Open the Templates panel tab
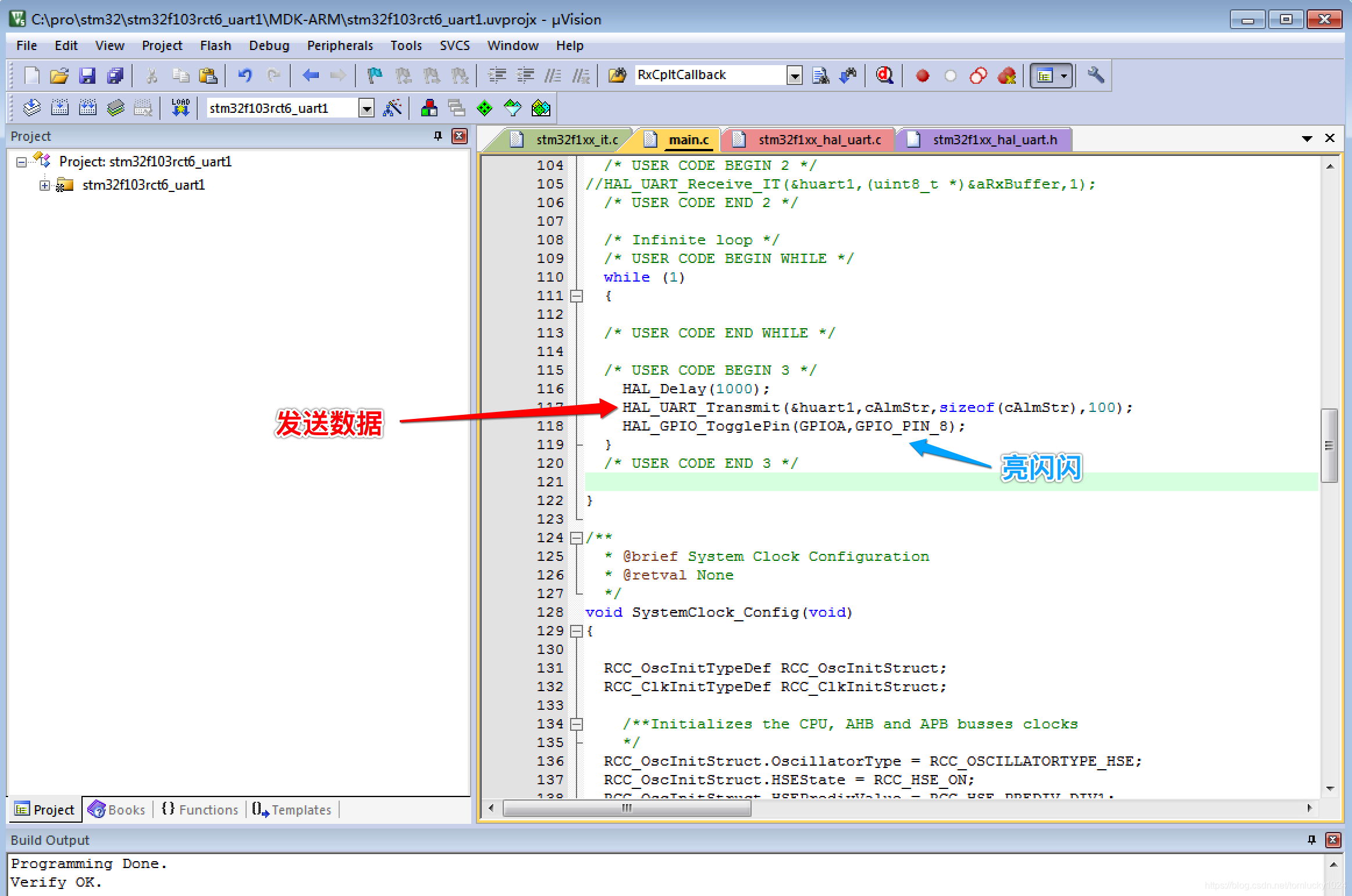1352x896 pixels. (293, 809)
